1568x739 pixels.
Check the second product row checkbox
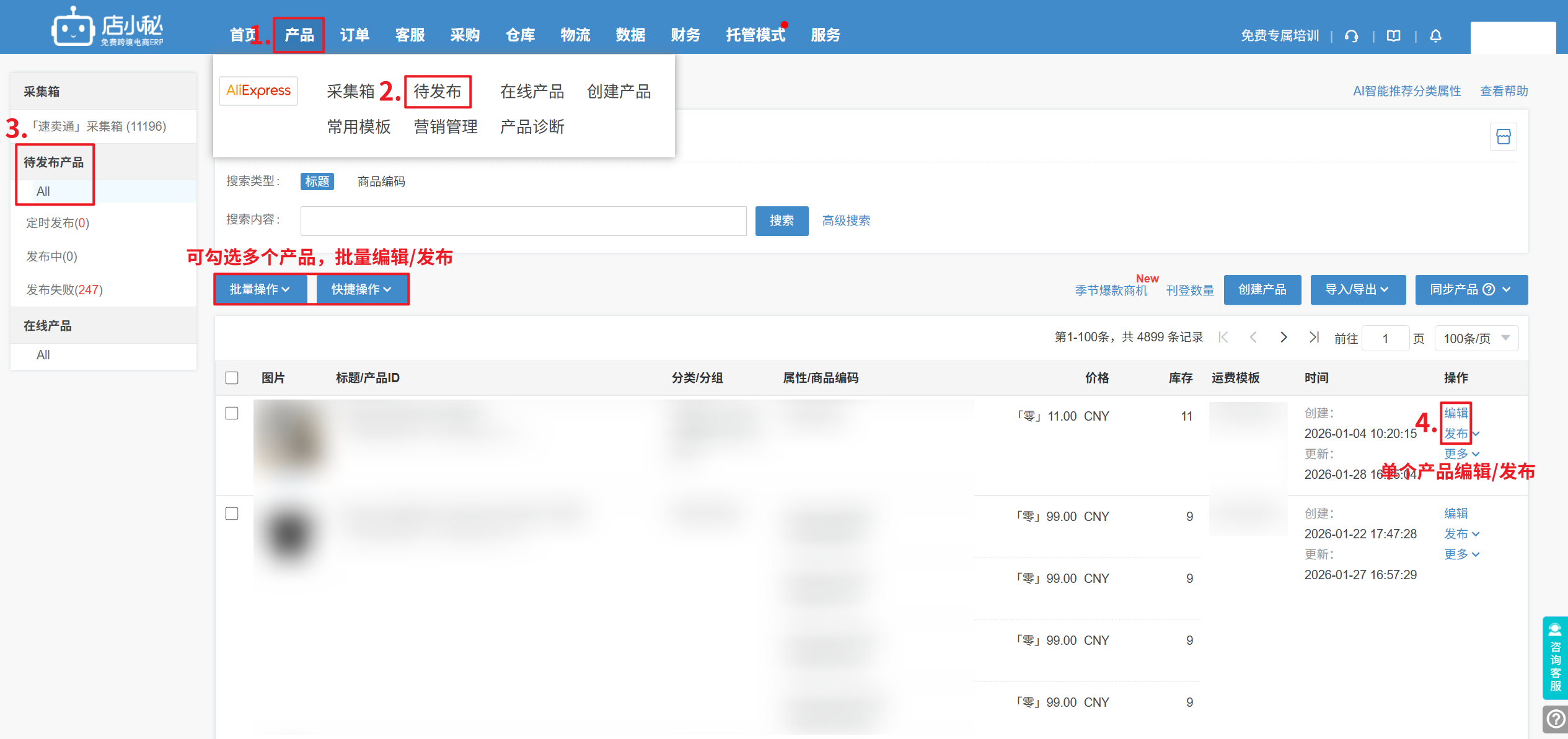[x=232, y=514]
